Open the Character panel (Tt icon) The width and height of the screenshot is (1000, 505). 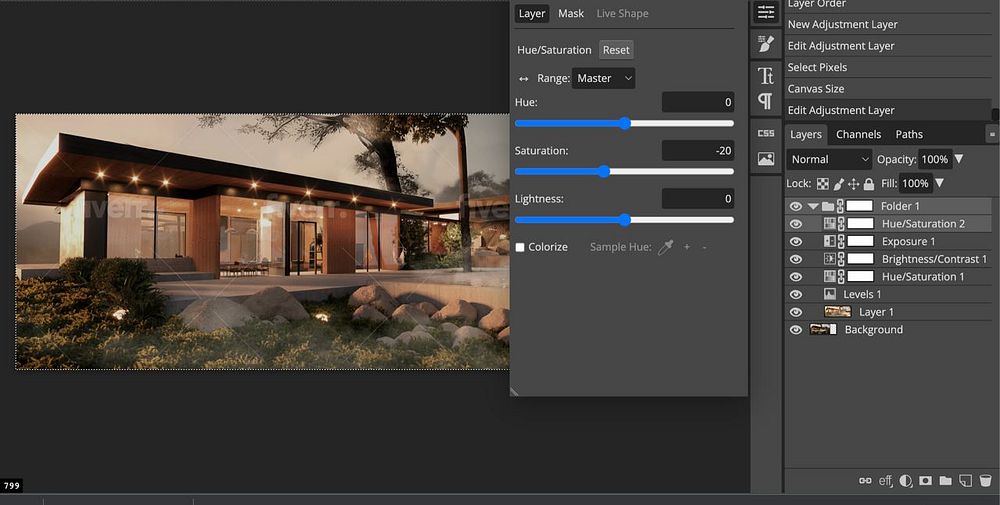766,75
